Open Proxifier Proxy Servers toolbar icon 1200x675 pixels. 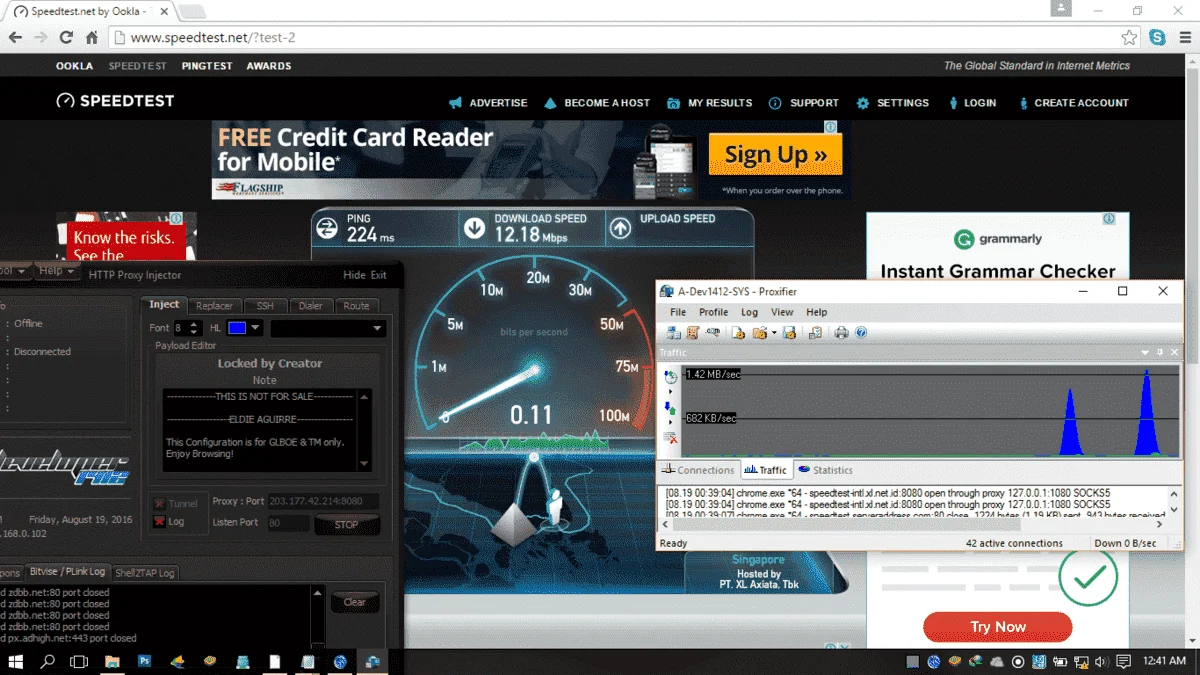[674, 333]
